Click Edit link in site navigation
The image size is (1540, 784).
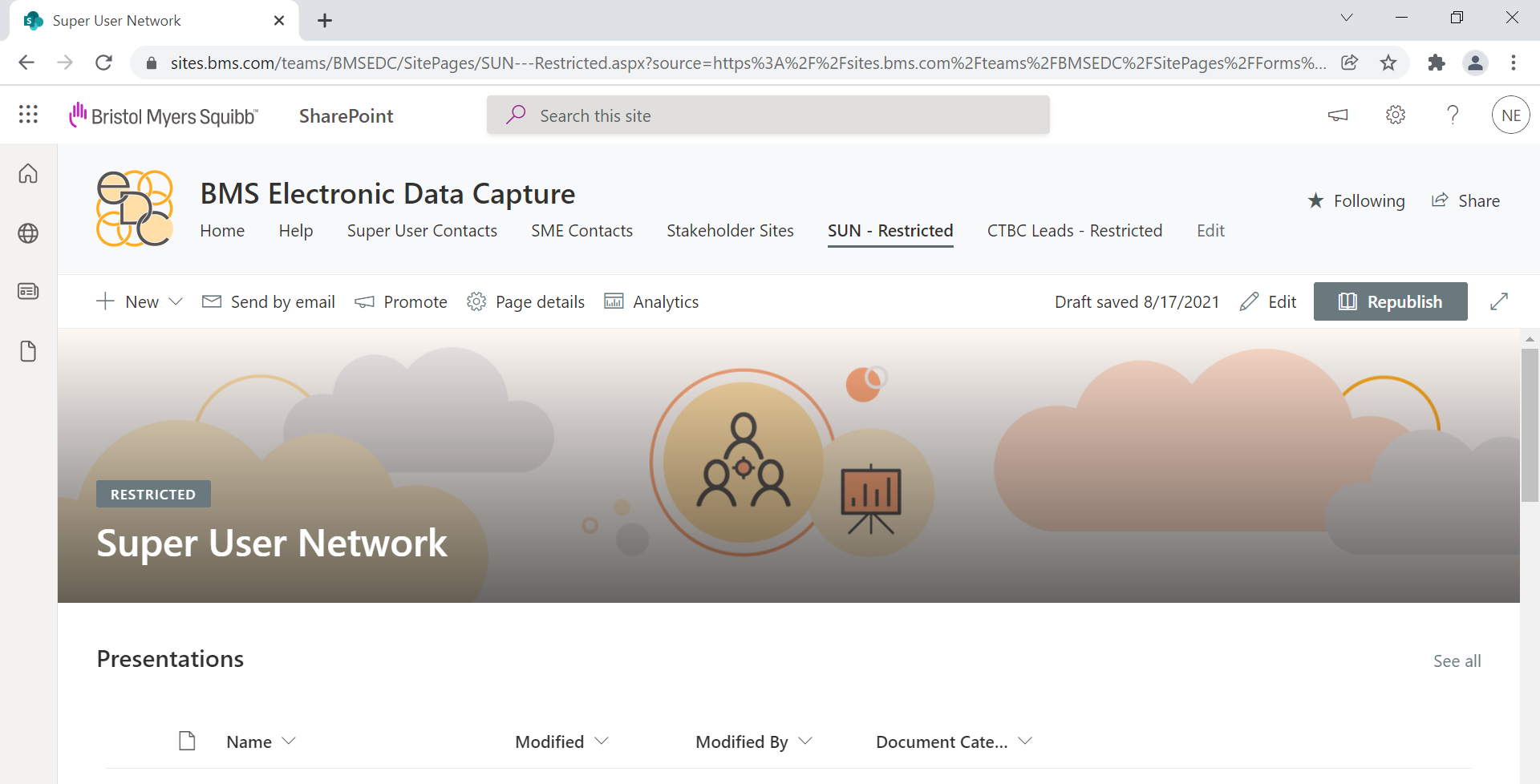pos(1210,231)
